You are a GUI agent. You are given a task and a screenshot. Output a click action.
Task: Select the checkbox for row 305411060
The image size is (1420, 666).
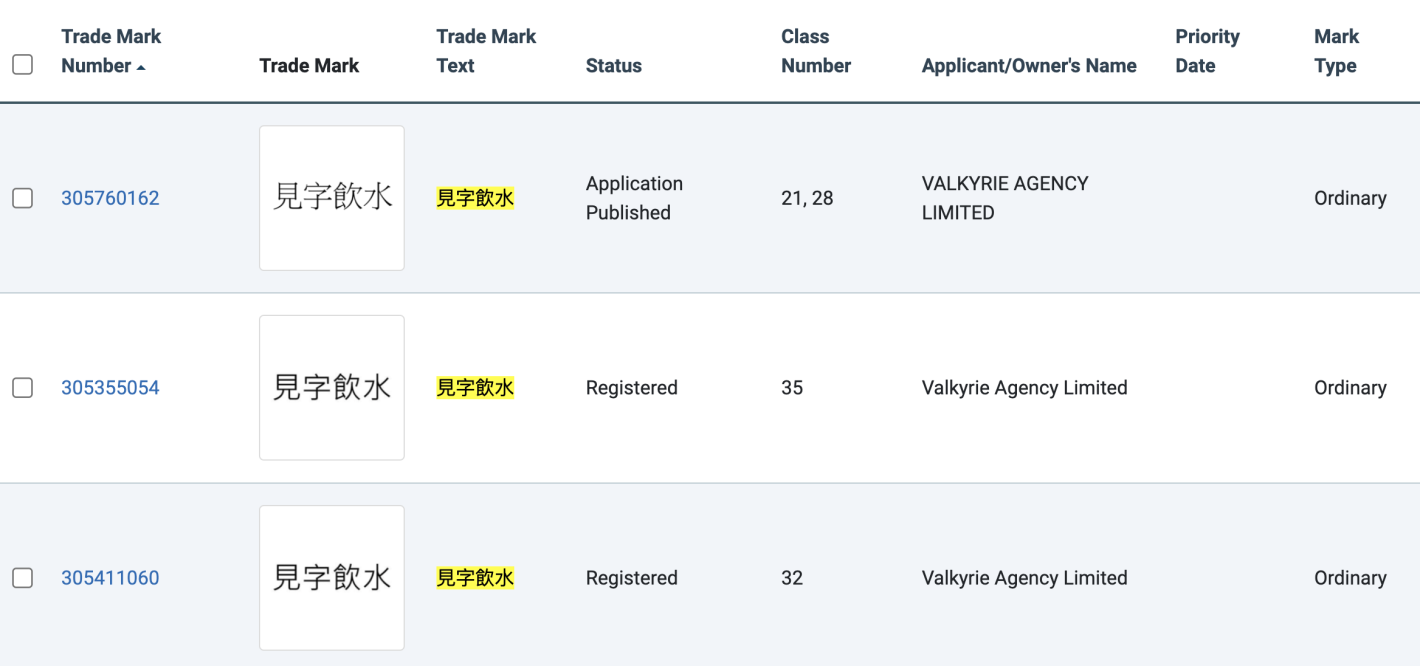pyautogui.click(x=22, y=578)
